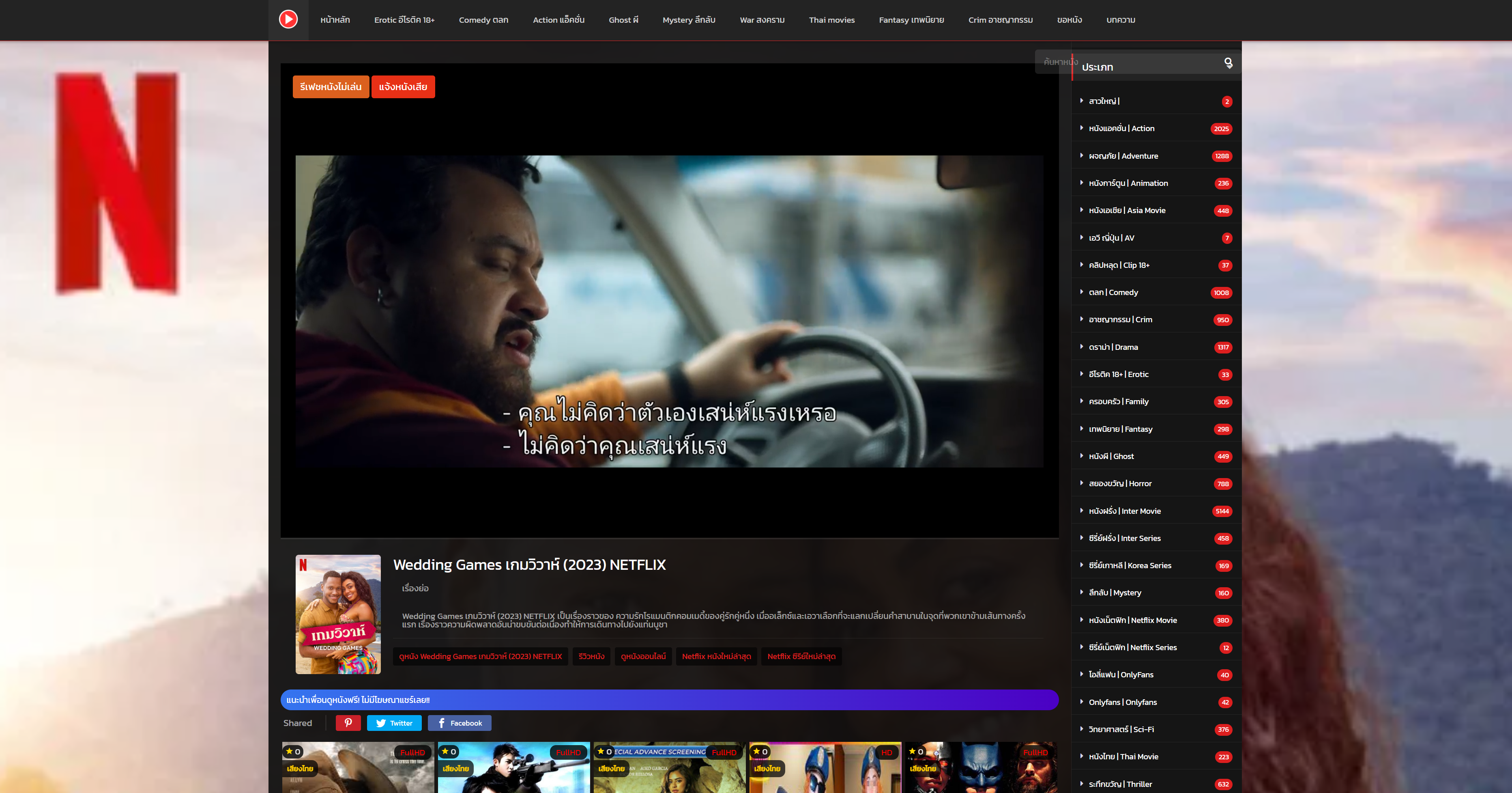Open Netflix Movie category in sidebar

coord(1132,620)
